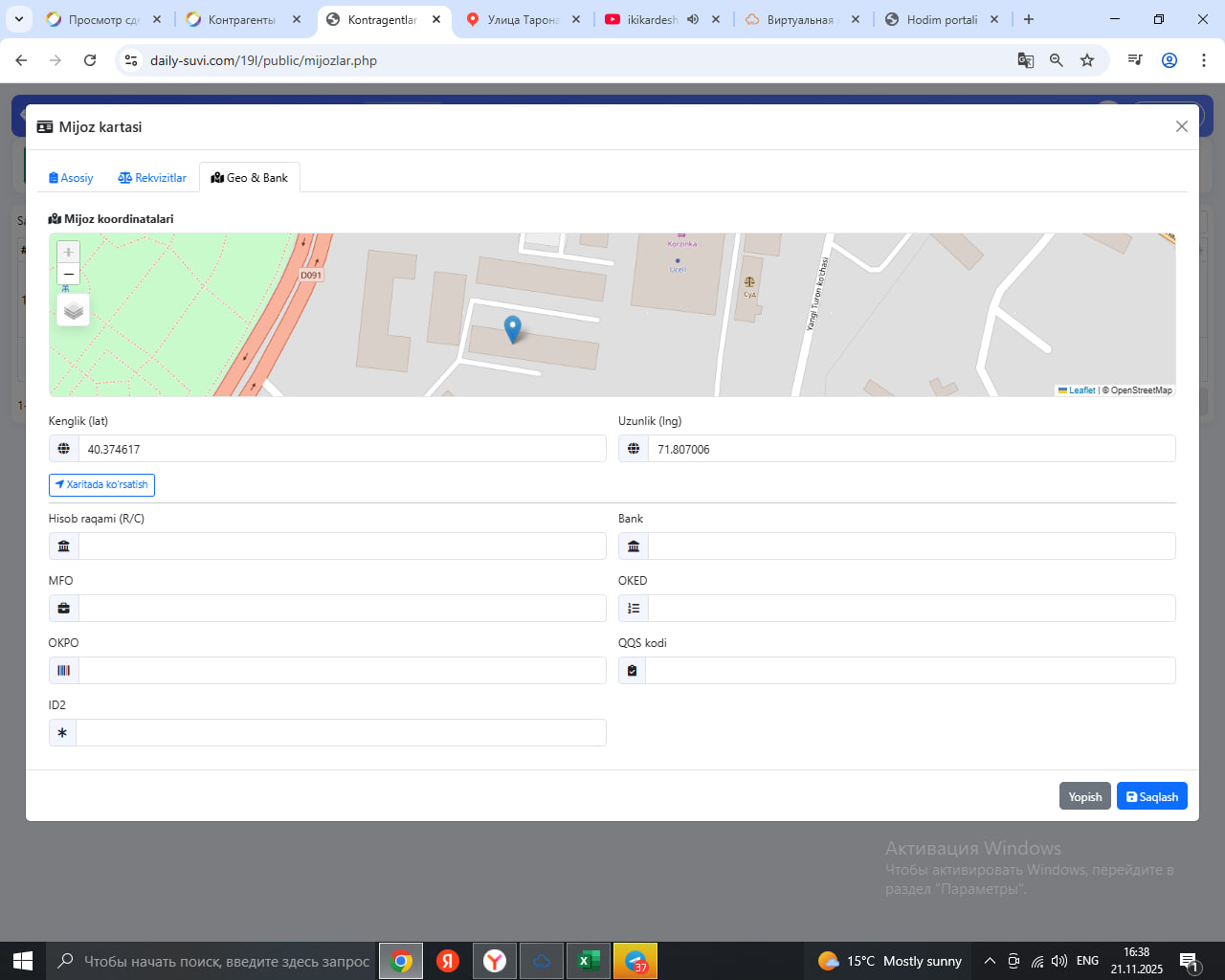
Task: Switch to the Rekvizitlar tab
Action: [152, 178]
